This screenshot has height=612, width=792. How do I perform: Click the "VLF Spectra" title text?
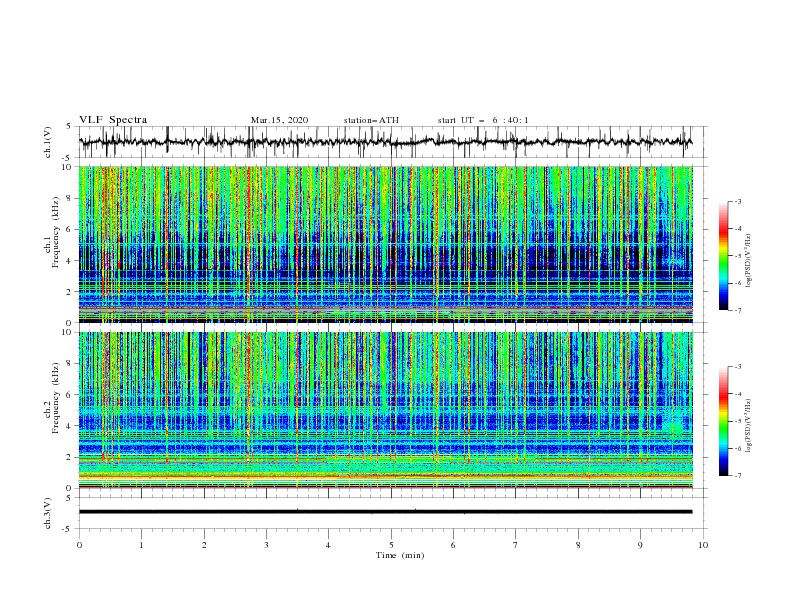coord(113,120)
